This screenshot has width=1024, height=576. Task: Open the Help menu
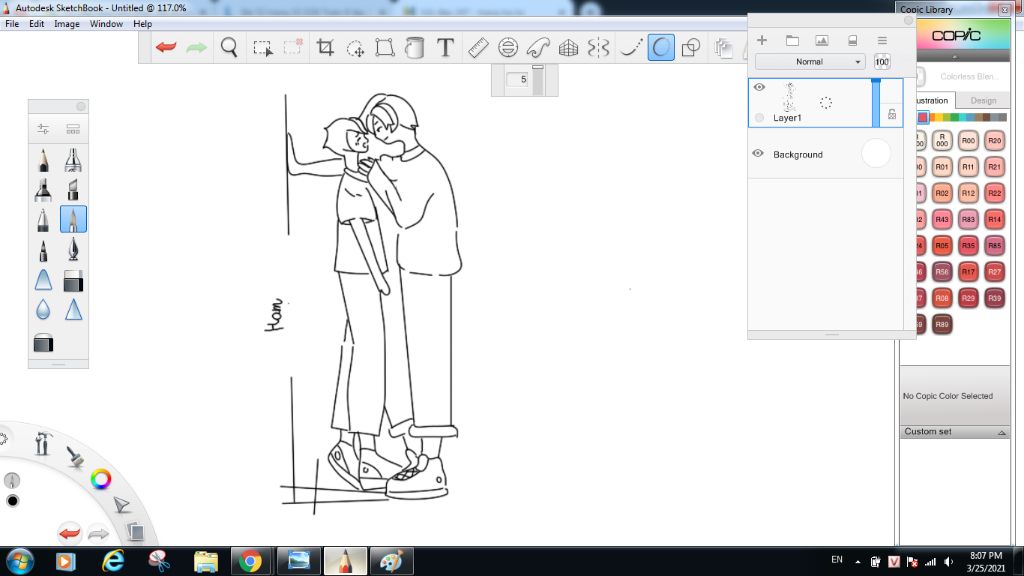click(142, 24)
